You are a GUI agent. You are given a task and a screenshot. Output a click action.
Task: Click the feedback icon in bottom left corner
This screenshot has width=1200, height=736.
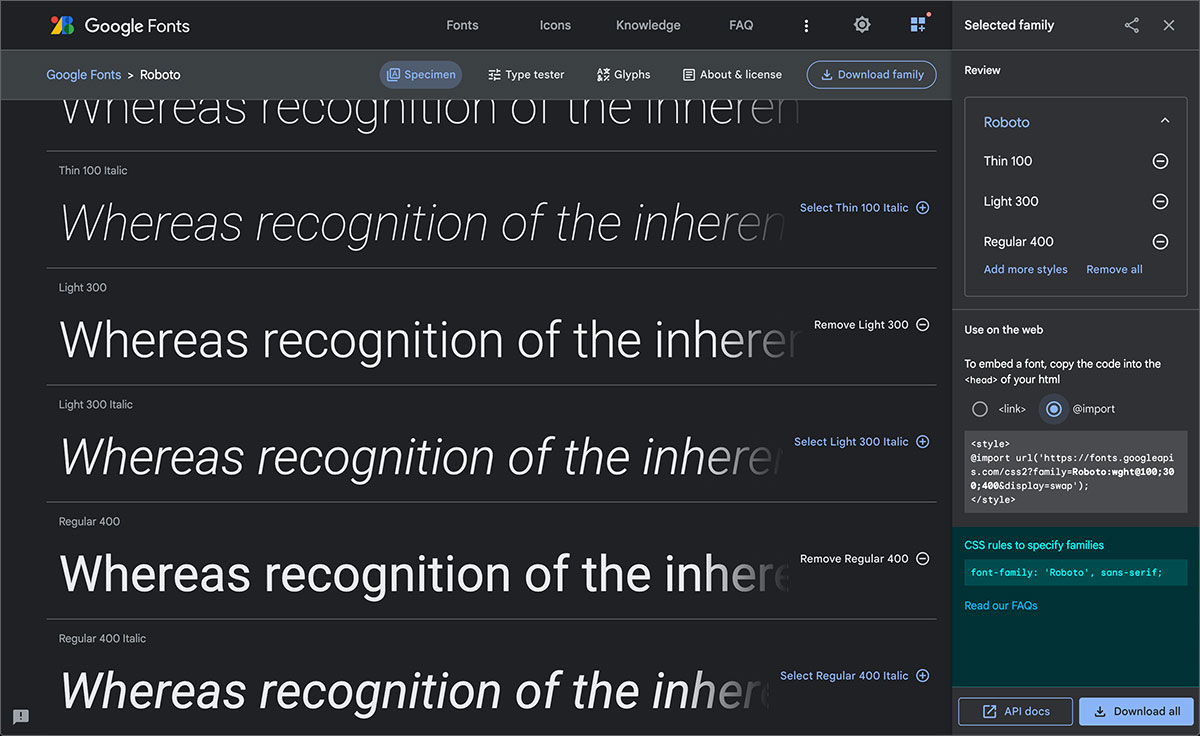(20, 716)
